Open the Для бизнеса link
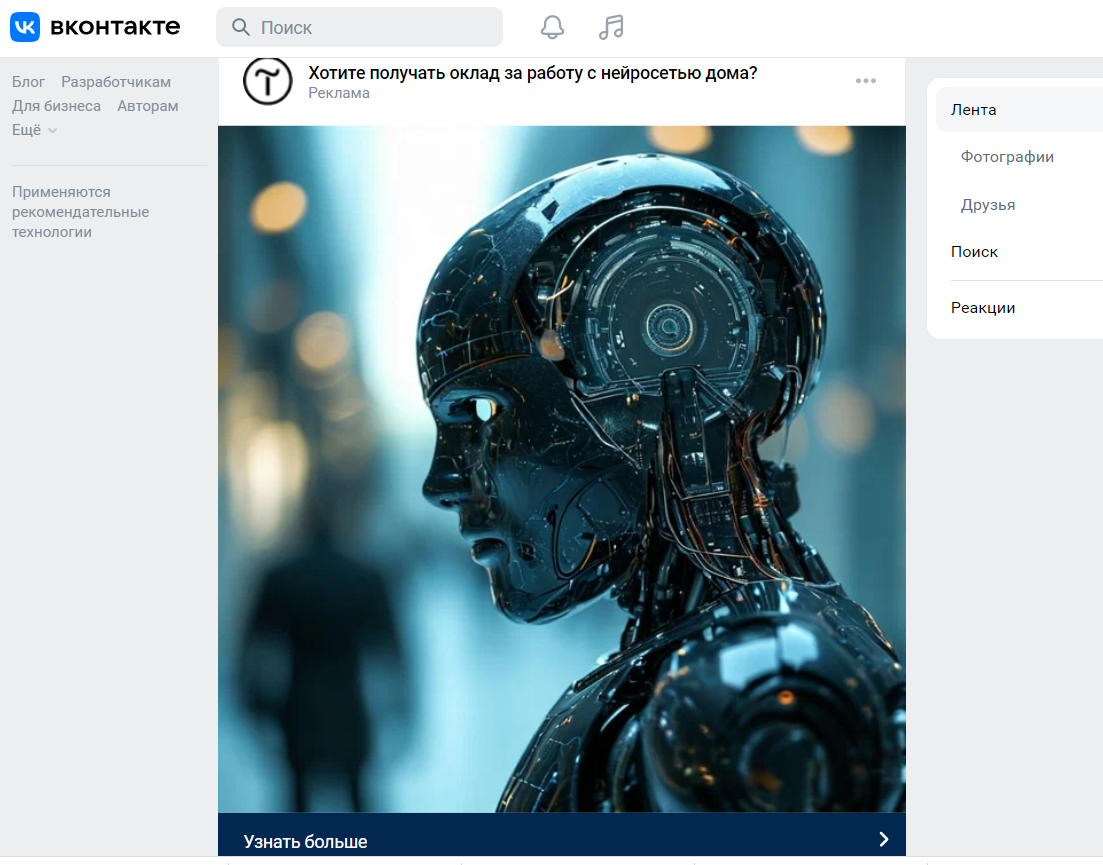This screenshot has height=865, width=1103. click(x=56, y=105)
